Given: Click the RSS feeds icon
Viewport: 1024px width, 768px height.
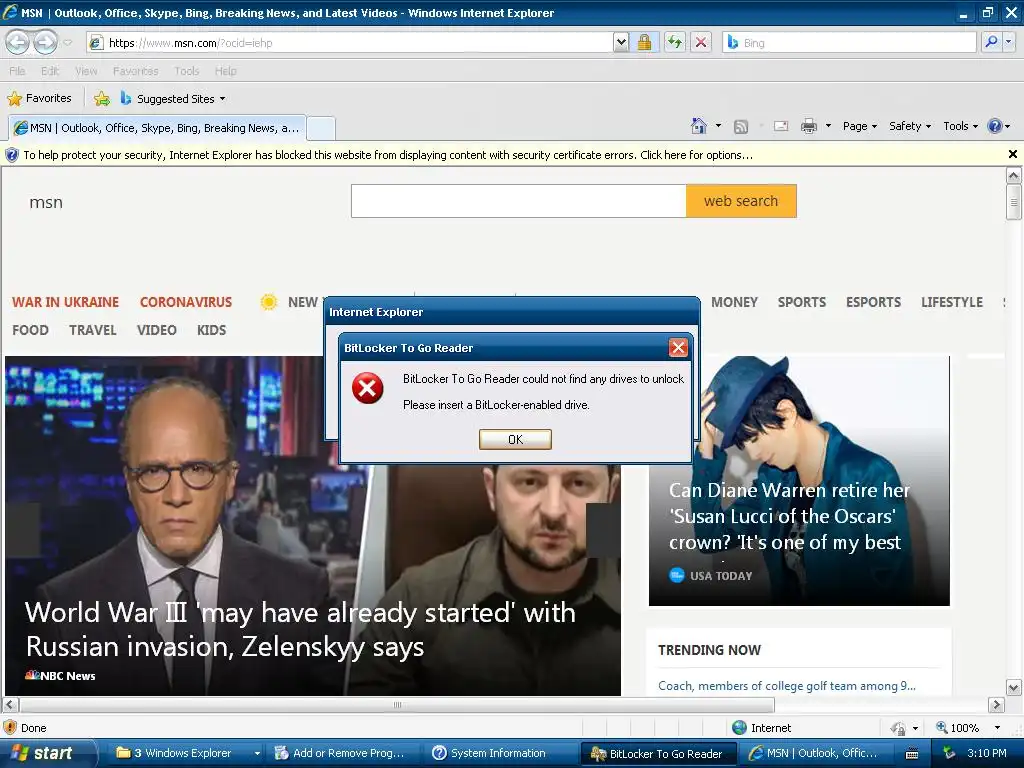Looking at the screenshot, I should coord(741,127).
